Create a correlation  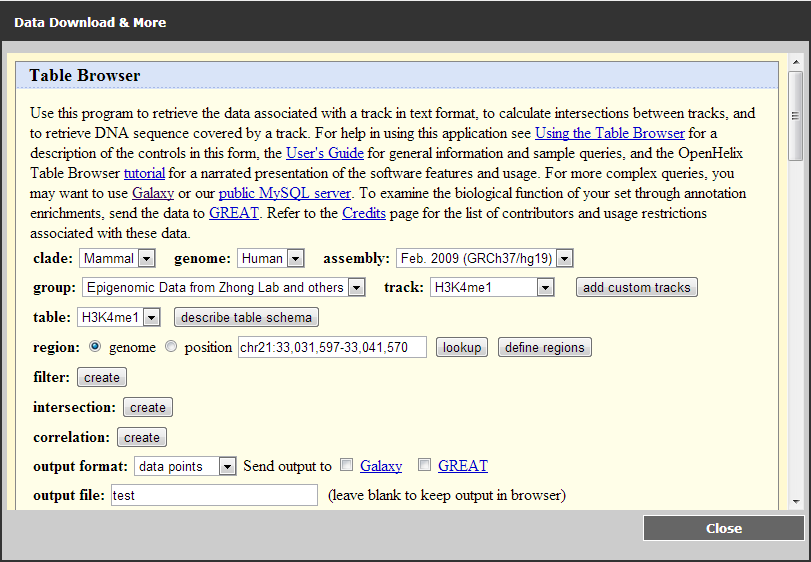(142, 437)
